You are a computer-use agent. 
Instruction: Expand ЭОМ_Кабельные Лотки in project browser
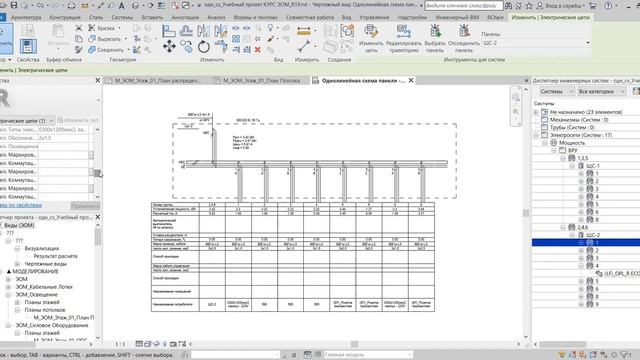point(8,287)
